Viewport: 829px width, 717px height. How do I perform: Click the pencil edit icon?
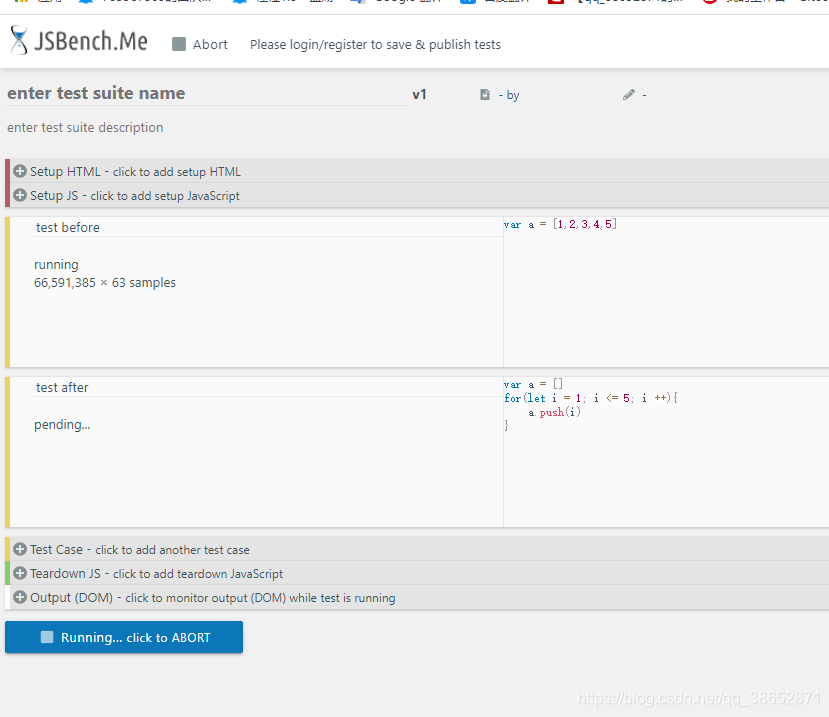628,95
